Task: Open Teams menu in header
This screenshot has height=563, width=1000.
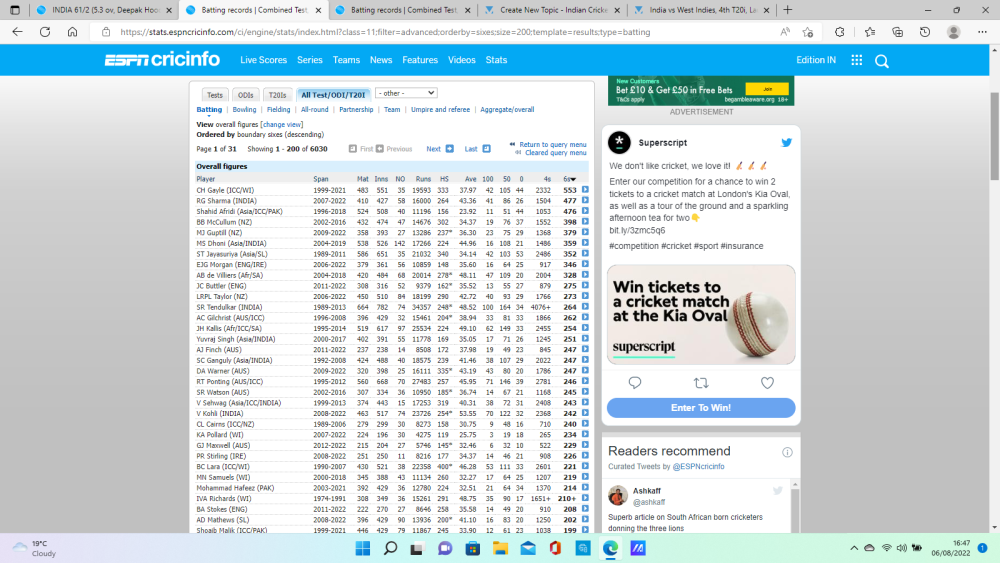Action: pyautogui.click(x=346, y=60)
